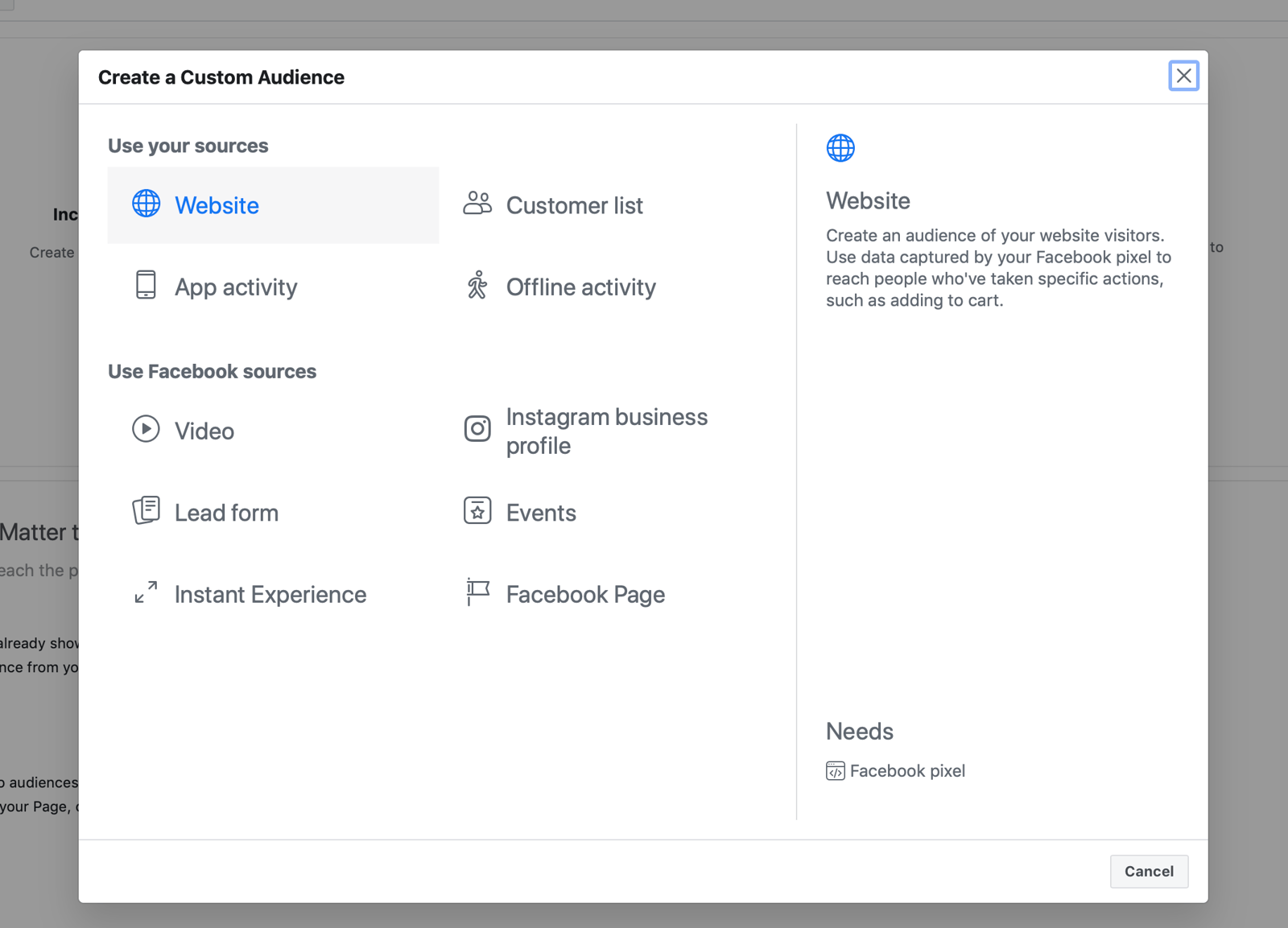The image size is (1288, 928).
Task: Pick Instant Experience source label
Action: click(270, 595)
